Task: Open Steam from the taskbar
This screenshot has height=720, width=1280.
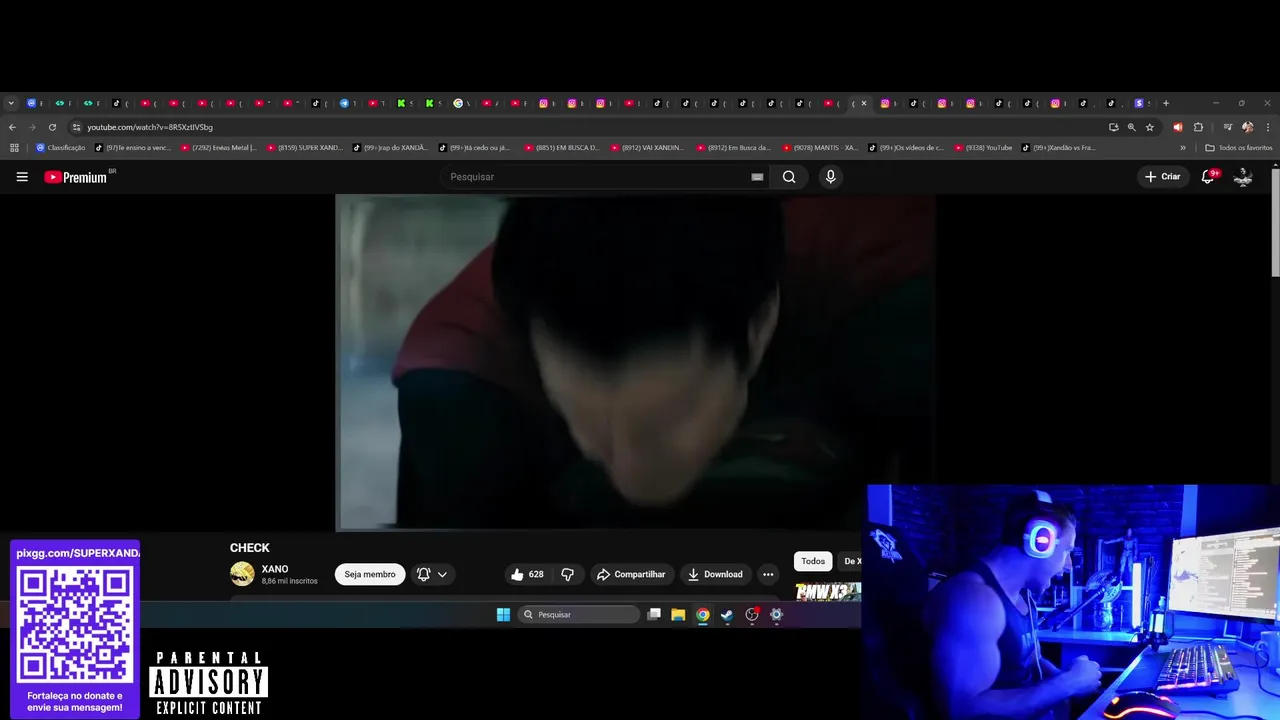Action: point(727,615)
